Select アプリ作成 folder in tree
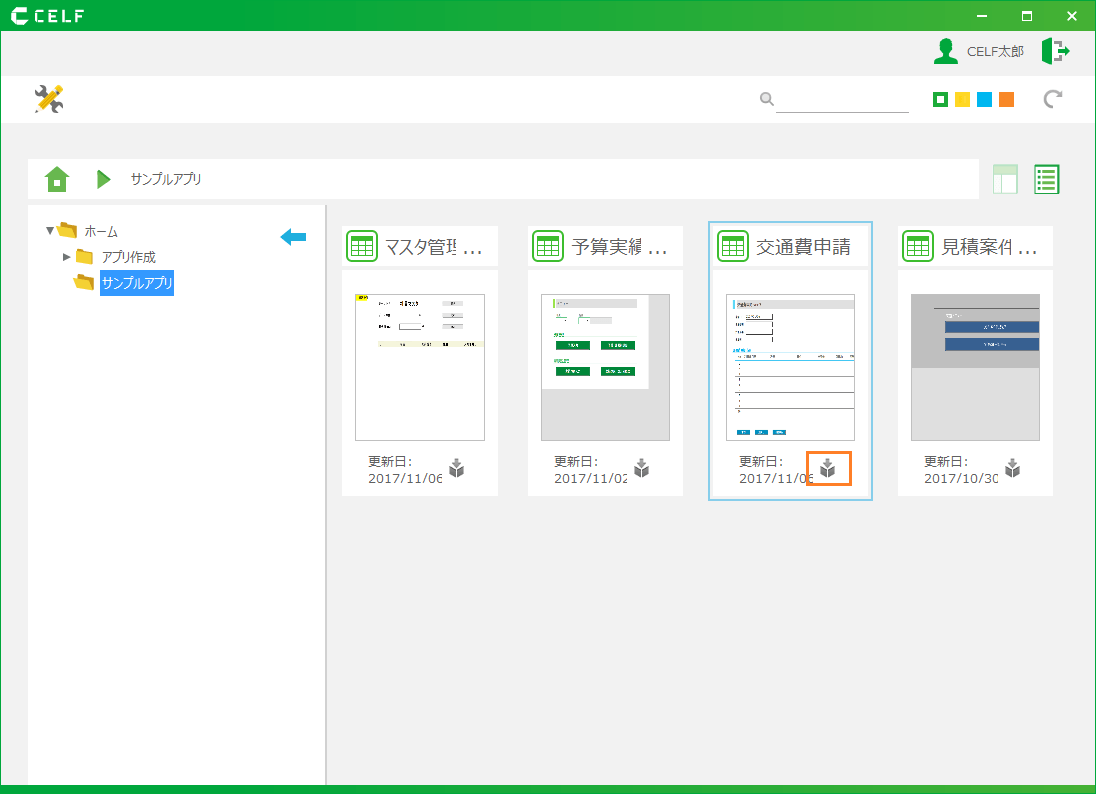This screenshot has width=1096, height=794. pos(128,257)
